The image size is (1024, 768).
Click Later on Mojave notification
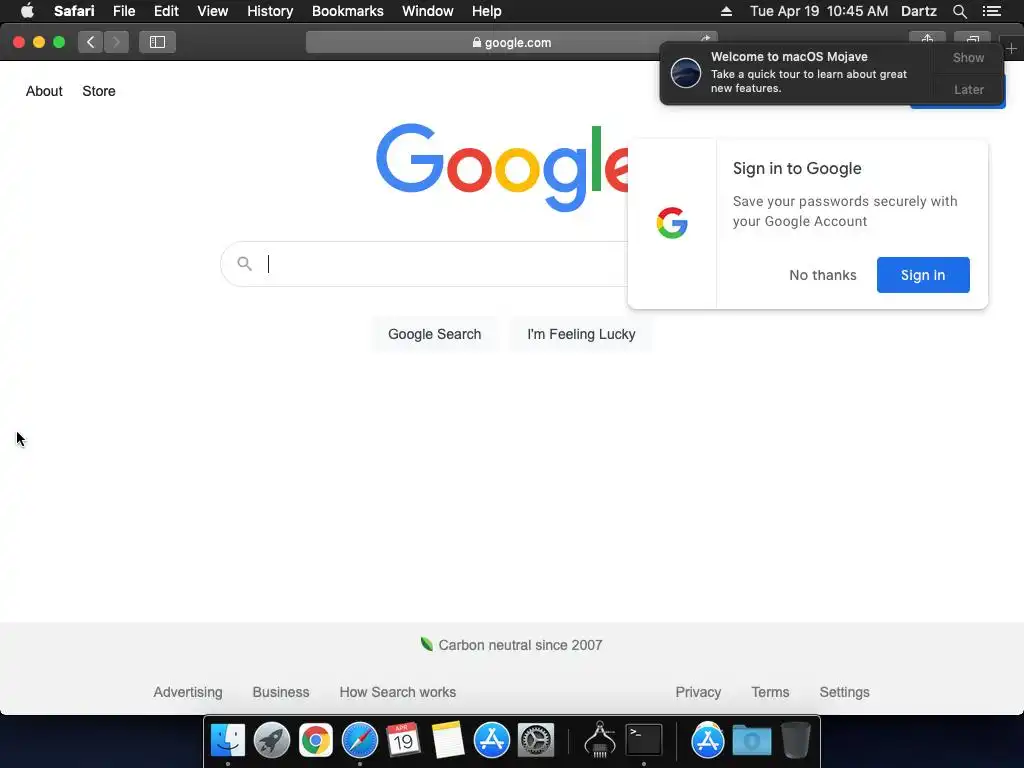(x=968, y=89)
